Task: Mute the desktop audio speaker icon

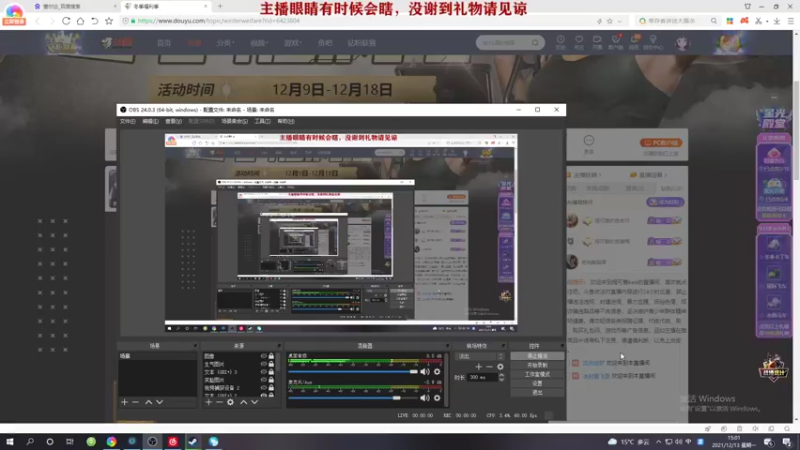Action: coord(424,371)
